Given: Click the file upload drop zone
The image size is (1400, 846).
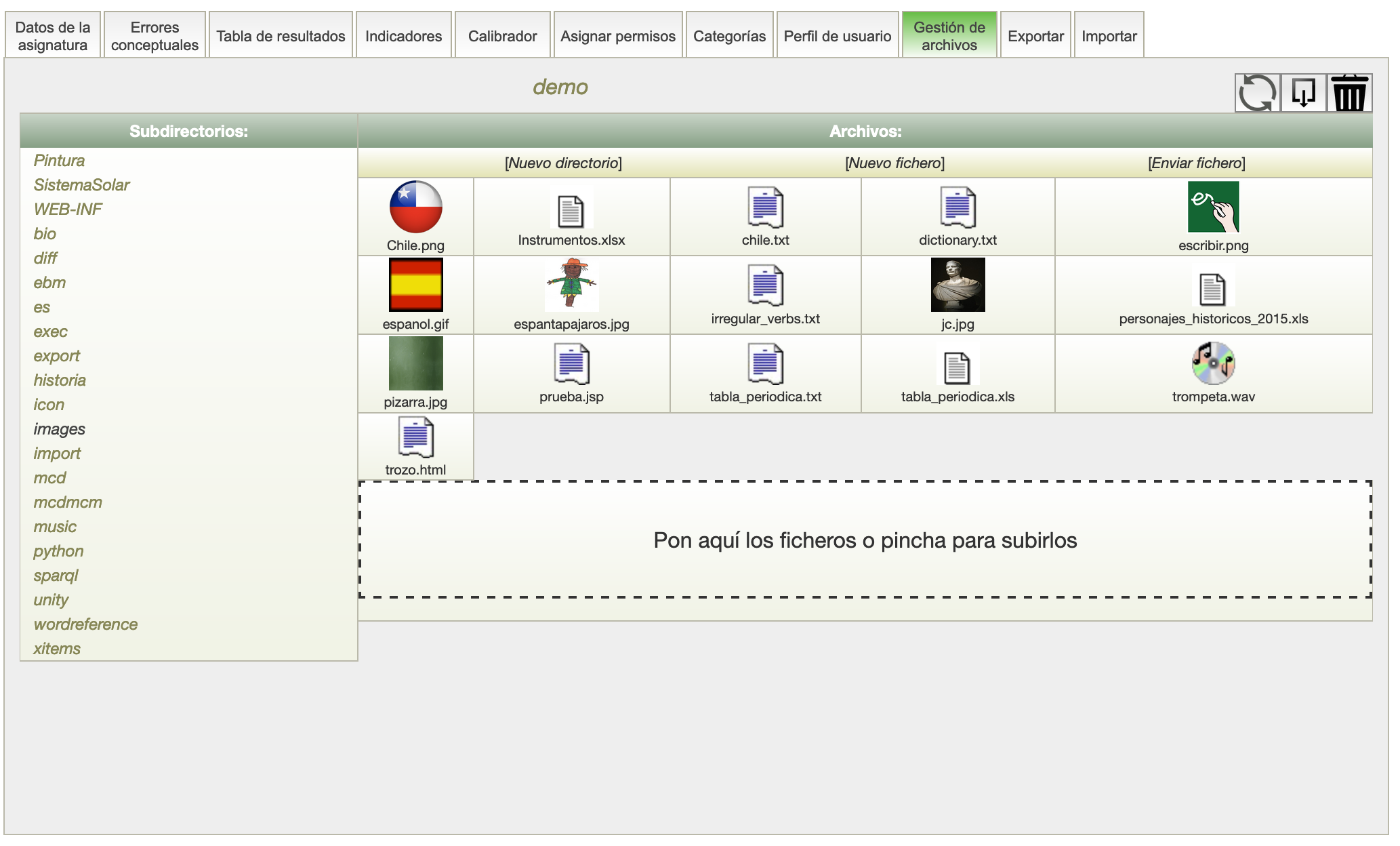Looking at the screenshot, I should 865,540.
